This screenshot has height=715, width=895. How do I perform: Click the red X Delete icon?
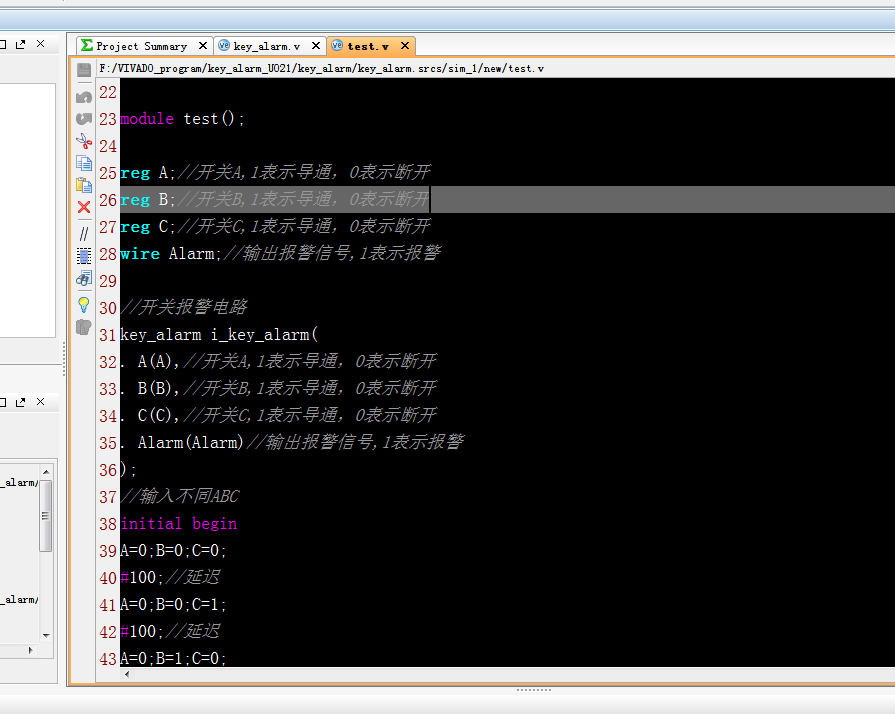point(84,207)
